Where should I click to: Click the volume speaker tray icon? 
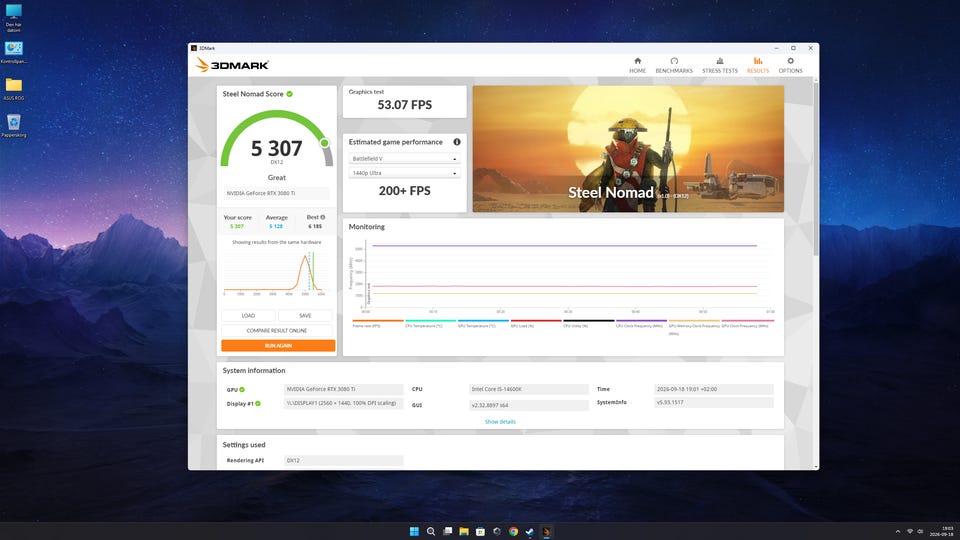pos(920,531)
